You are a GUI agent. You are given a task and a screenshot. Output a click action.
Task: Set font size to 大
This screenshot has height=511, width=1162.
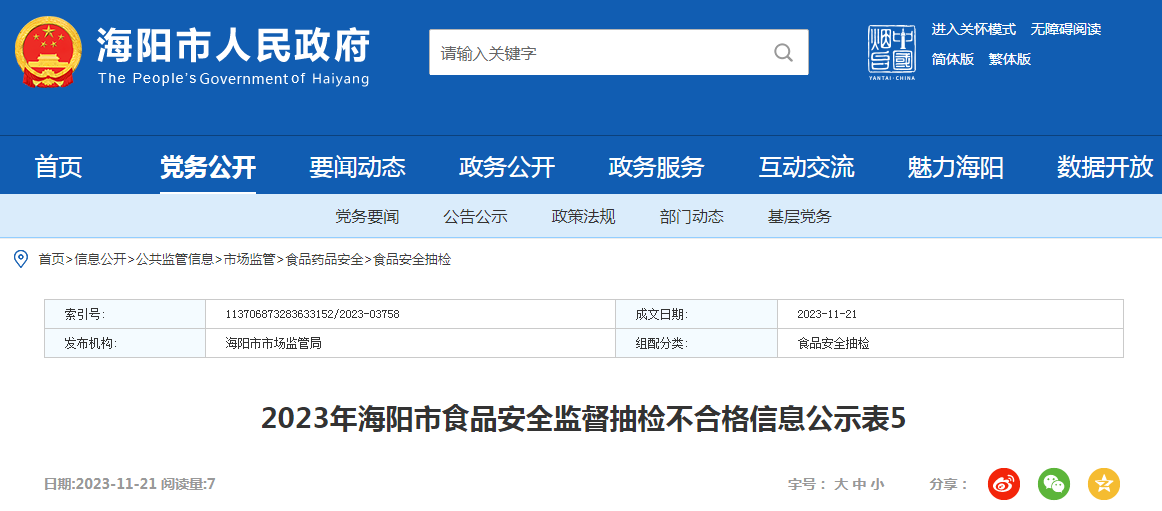tap(840, 484)
